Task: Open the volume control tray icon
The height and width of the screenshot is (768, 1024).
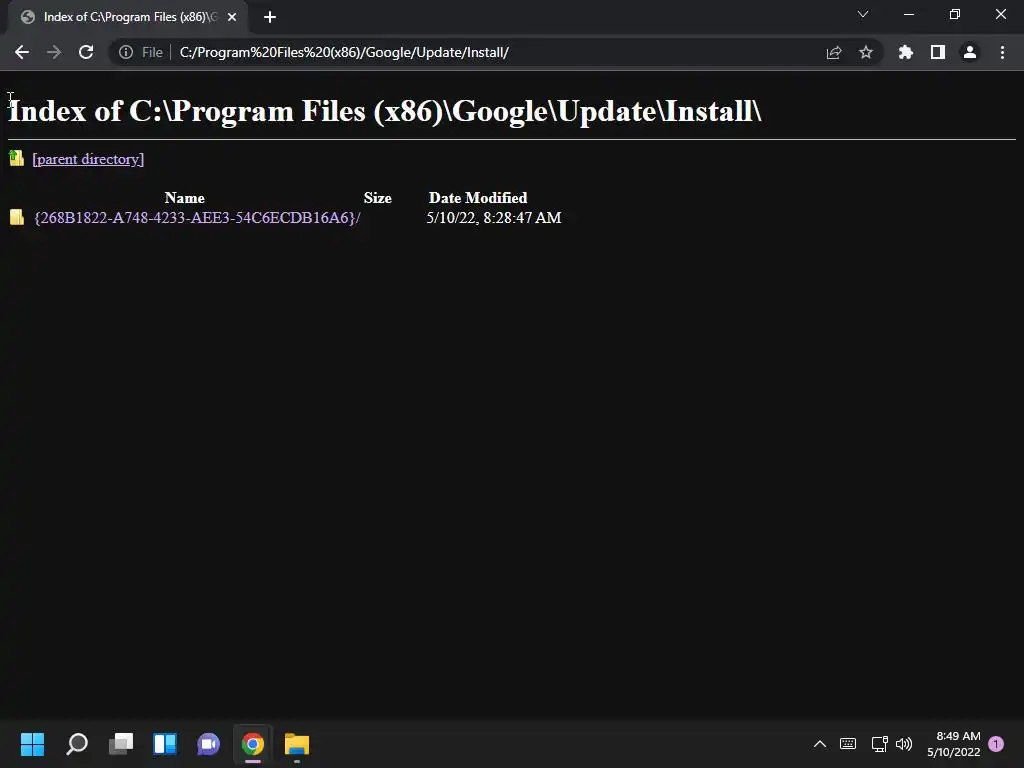Action: tap(904, 744)
